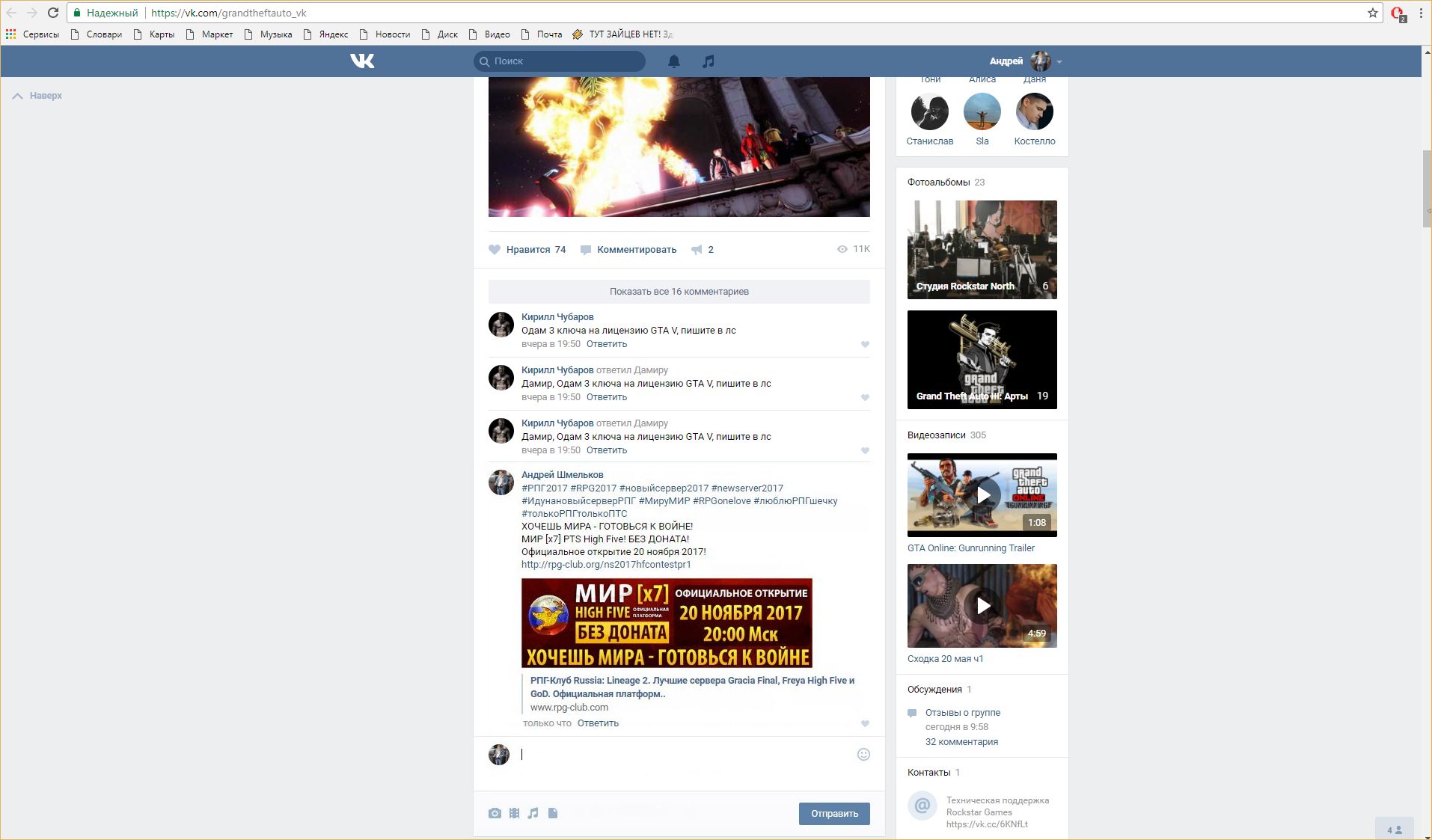The width and height of the screenshot is (1432, 840).
Task: Open the Яндекс bookmark
Action: click(x=325, y=34)
